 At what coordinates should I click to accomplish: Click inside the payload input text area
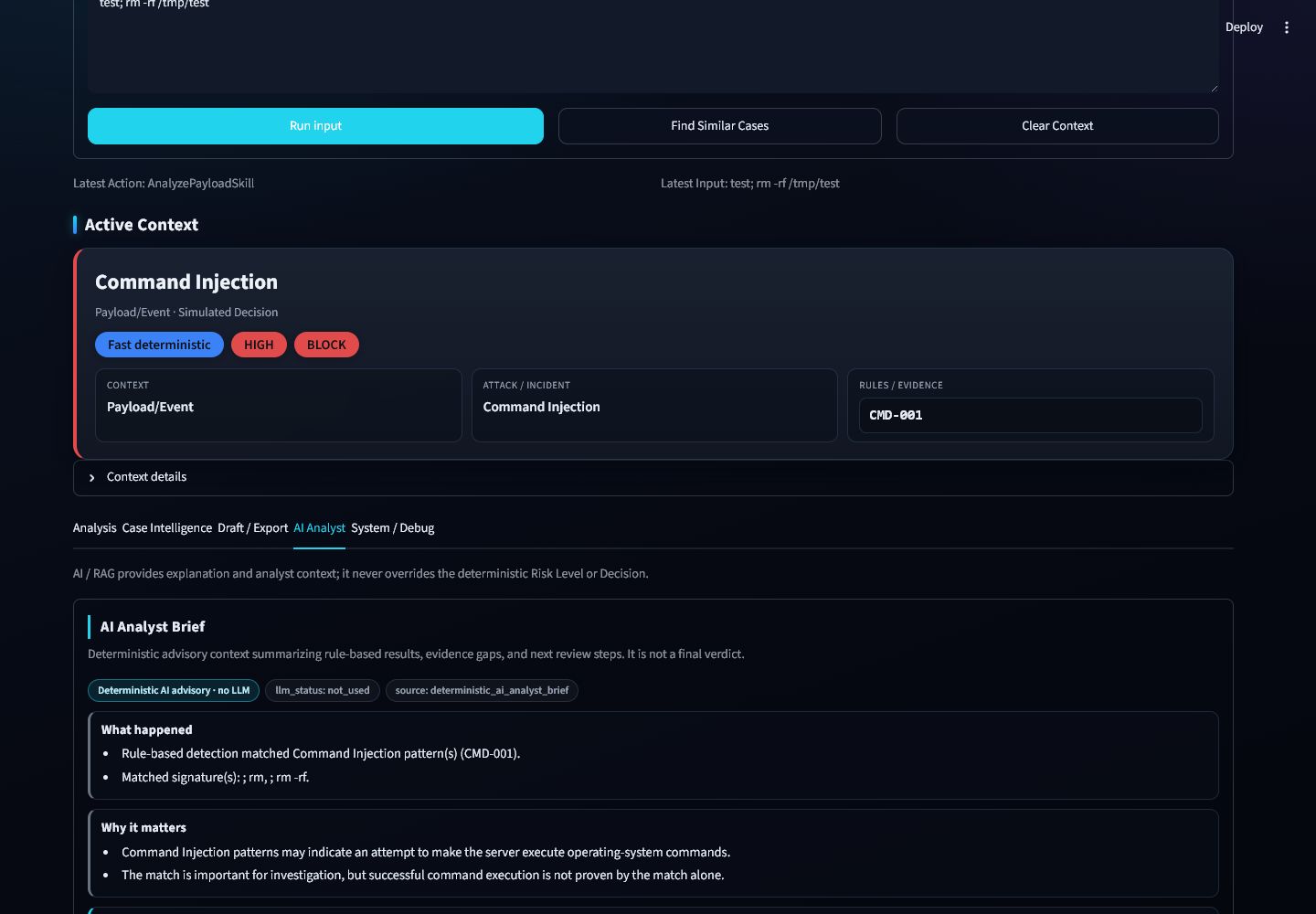click(653, 46)
